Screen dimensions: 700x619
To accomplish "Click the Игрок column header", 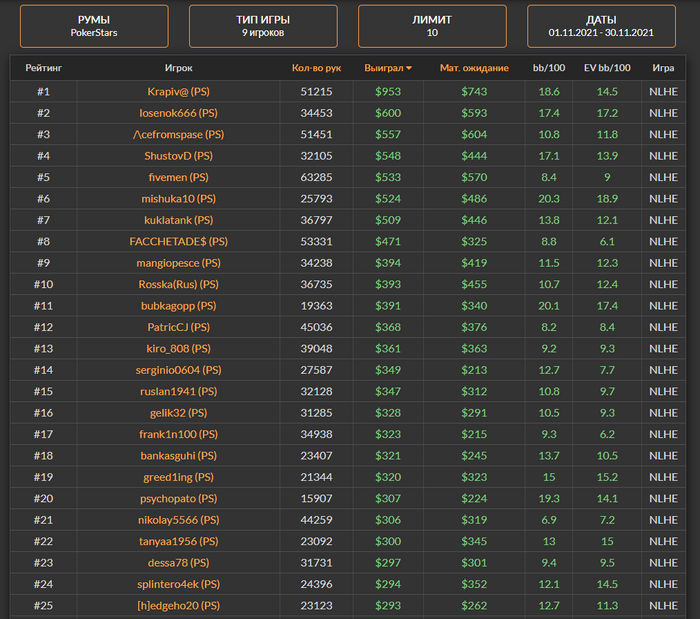I will (x=178, y=69).
